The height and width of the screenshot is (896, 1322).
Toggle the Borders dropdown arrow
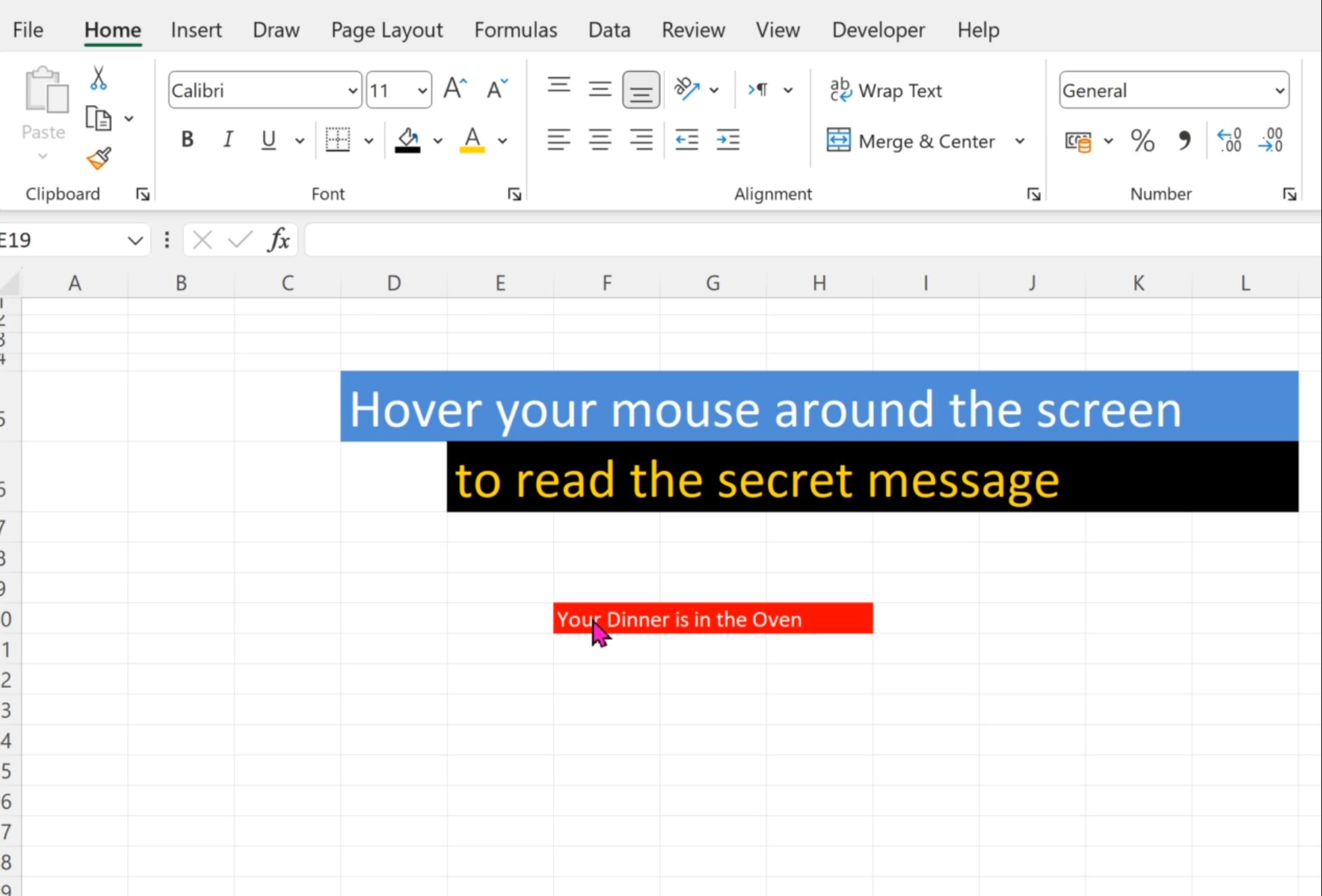[368, 141]
